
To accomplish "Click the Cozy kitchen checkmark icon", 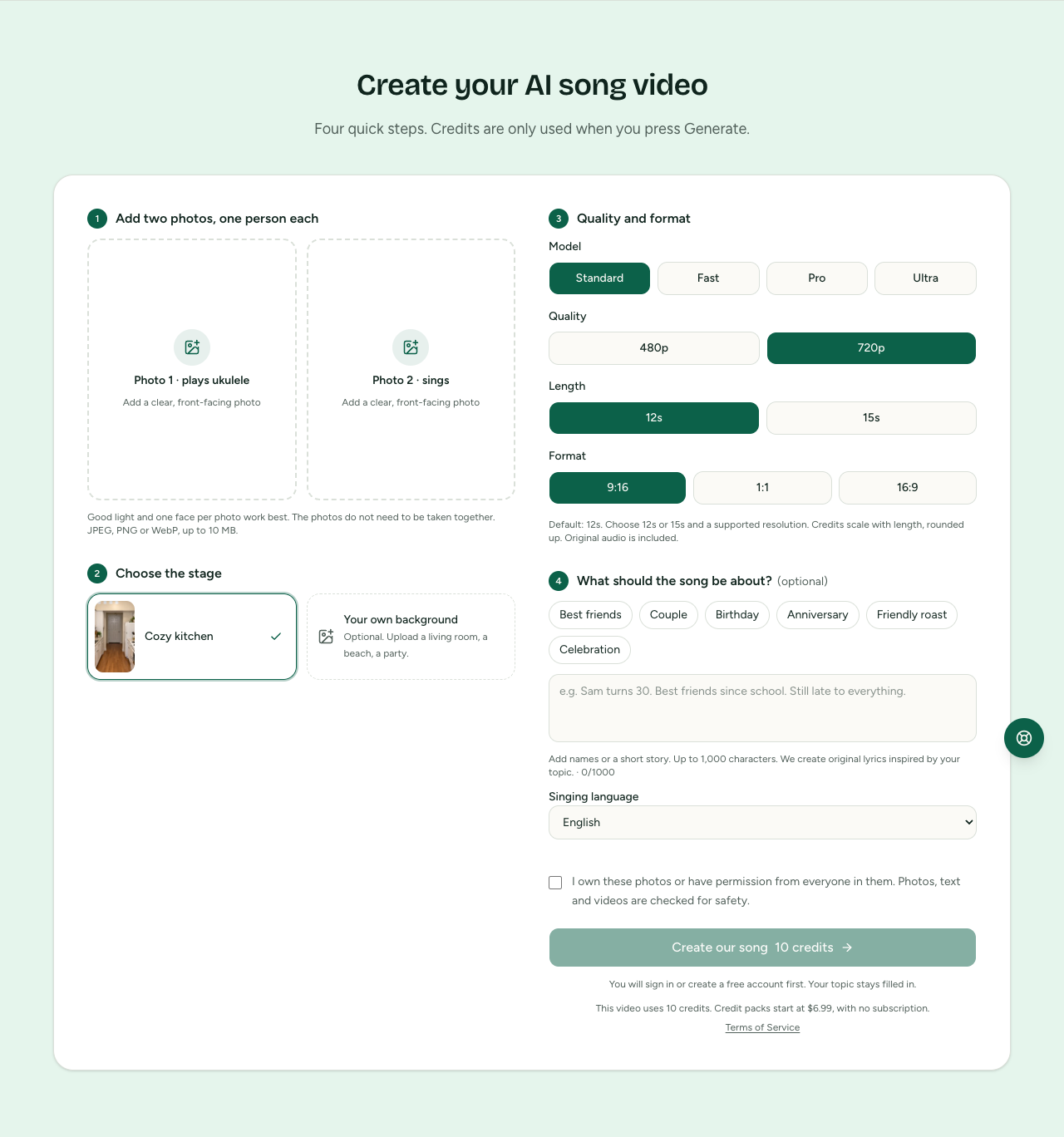I will (x=276, y=637).
